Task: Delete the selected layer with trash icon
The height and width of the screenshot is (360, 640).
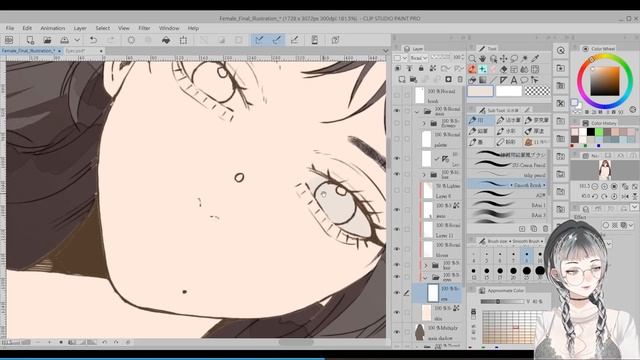Action: pos(460,79)
